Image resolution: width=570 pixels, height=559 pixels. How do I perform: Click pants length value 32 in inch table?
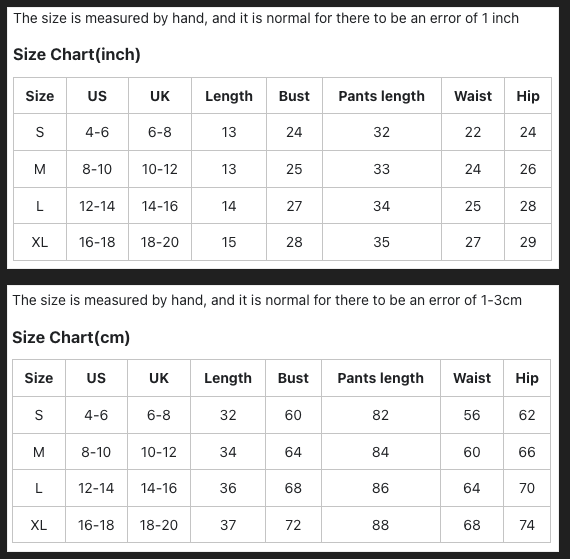coord(382,132)
